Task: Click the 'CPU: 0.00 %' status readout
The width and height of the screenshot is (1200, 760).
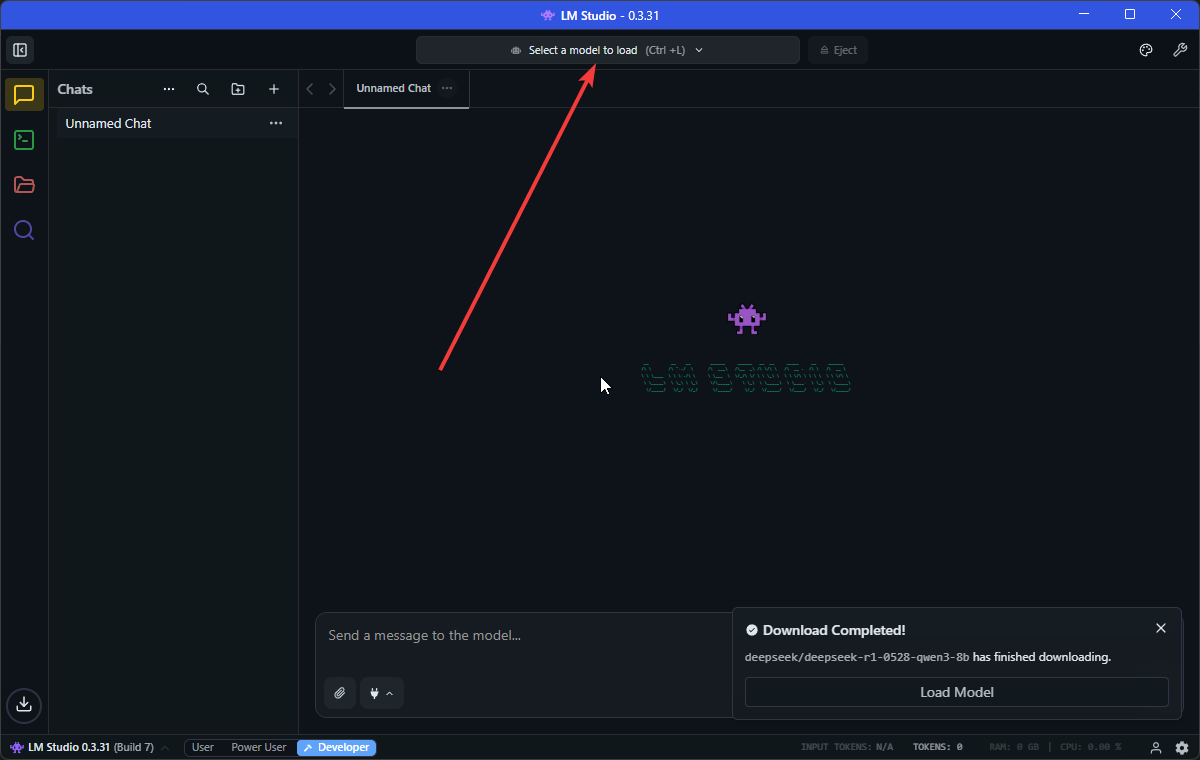Action: click(x=1089, y=748)
